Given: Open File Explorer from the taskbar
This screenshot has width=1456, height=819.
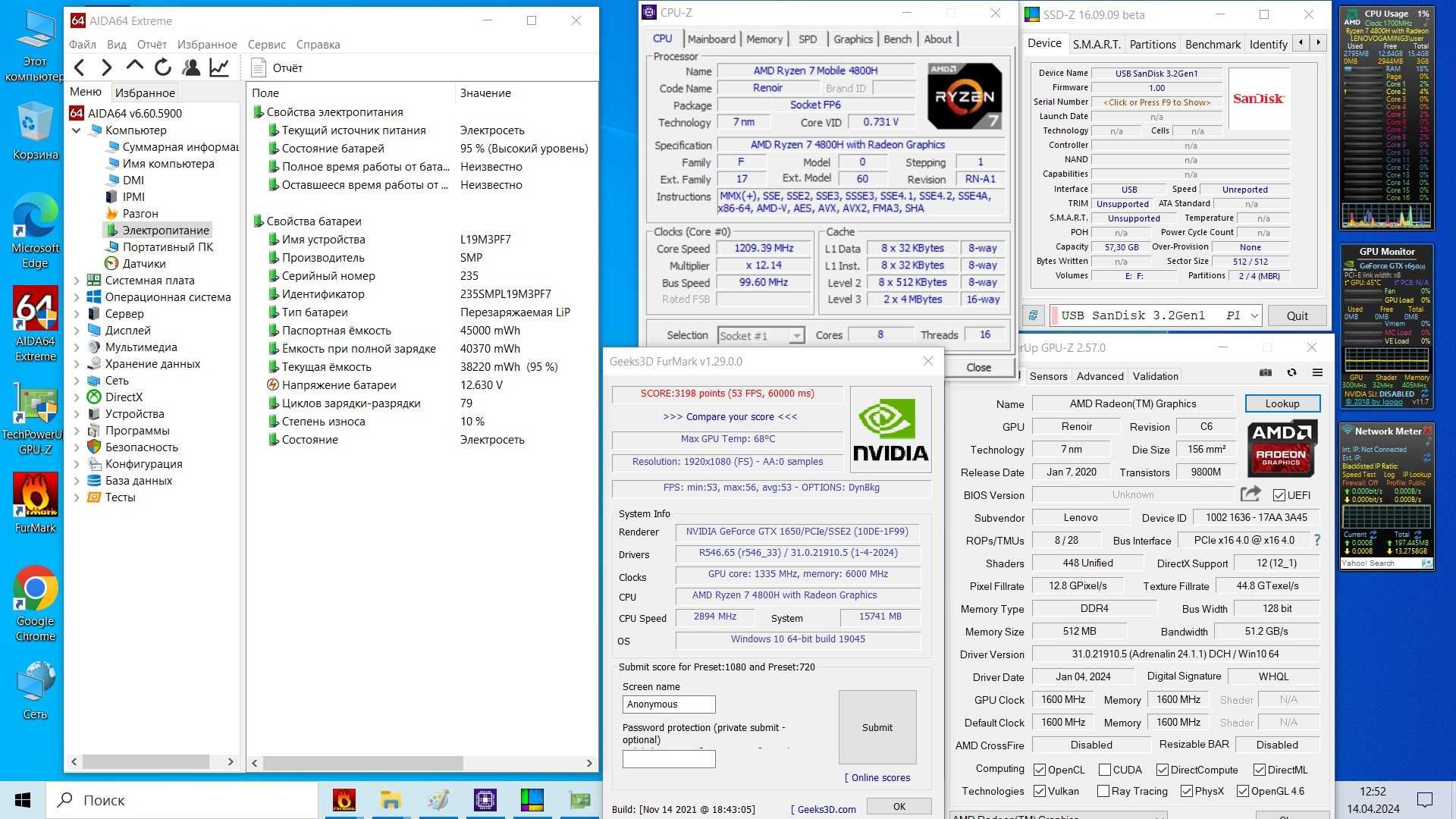Looking at the screenshot, I should (391, 800).
